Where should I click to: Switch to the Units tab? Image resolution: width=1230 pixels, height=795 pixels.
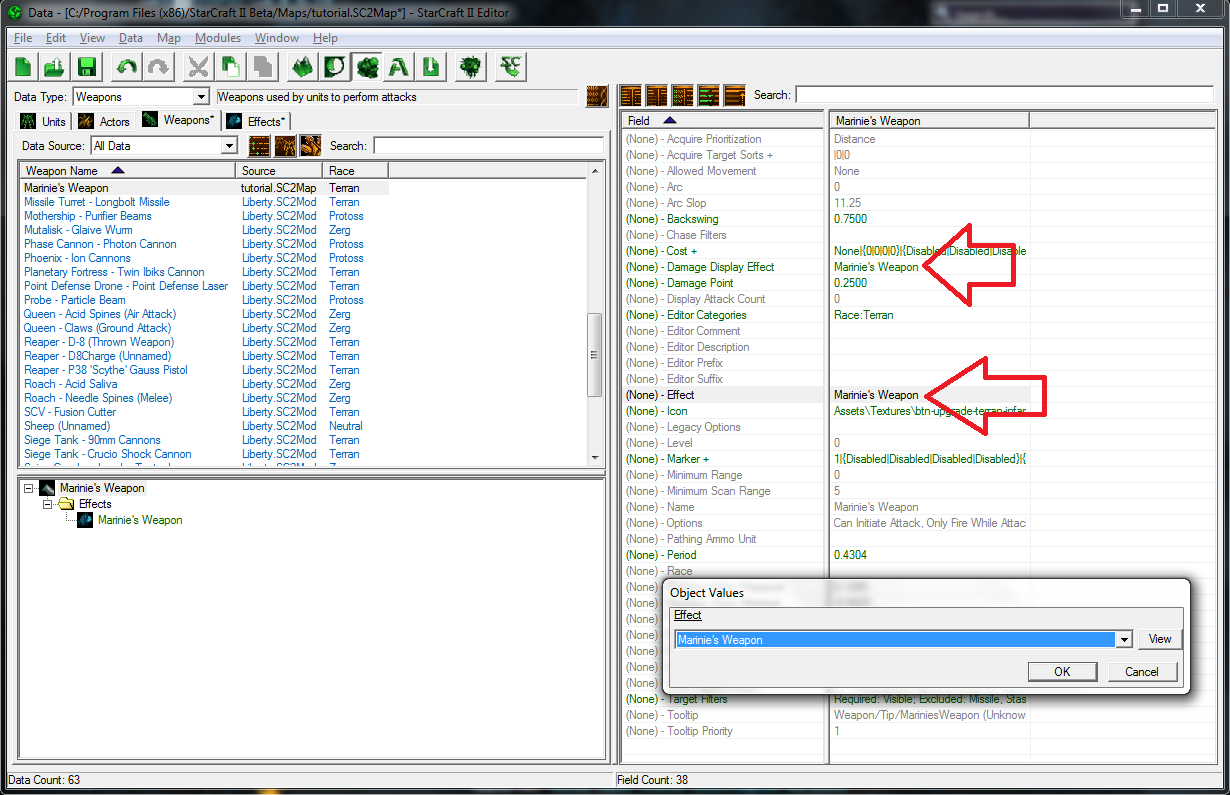click(x=44, y=121)
